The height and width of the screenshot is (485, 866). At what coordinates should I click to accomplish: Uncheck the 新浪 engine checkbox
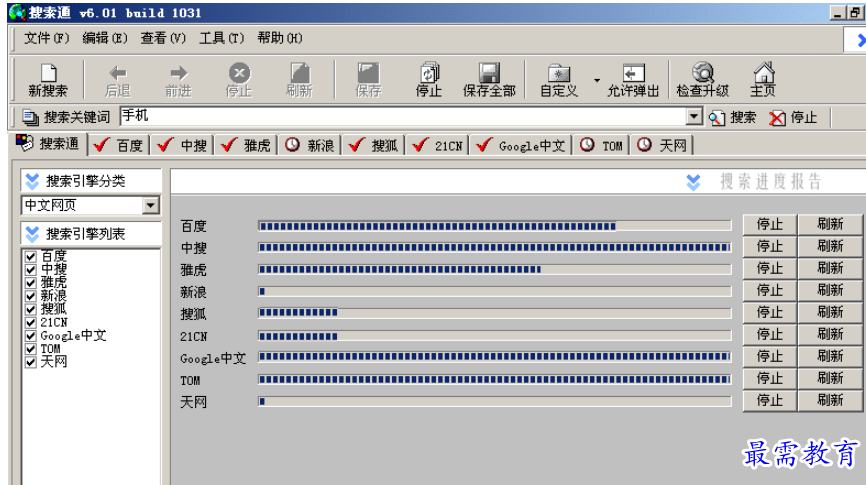pyautogui.click(x=31, y=296)
